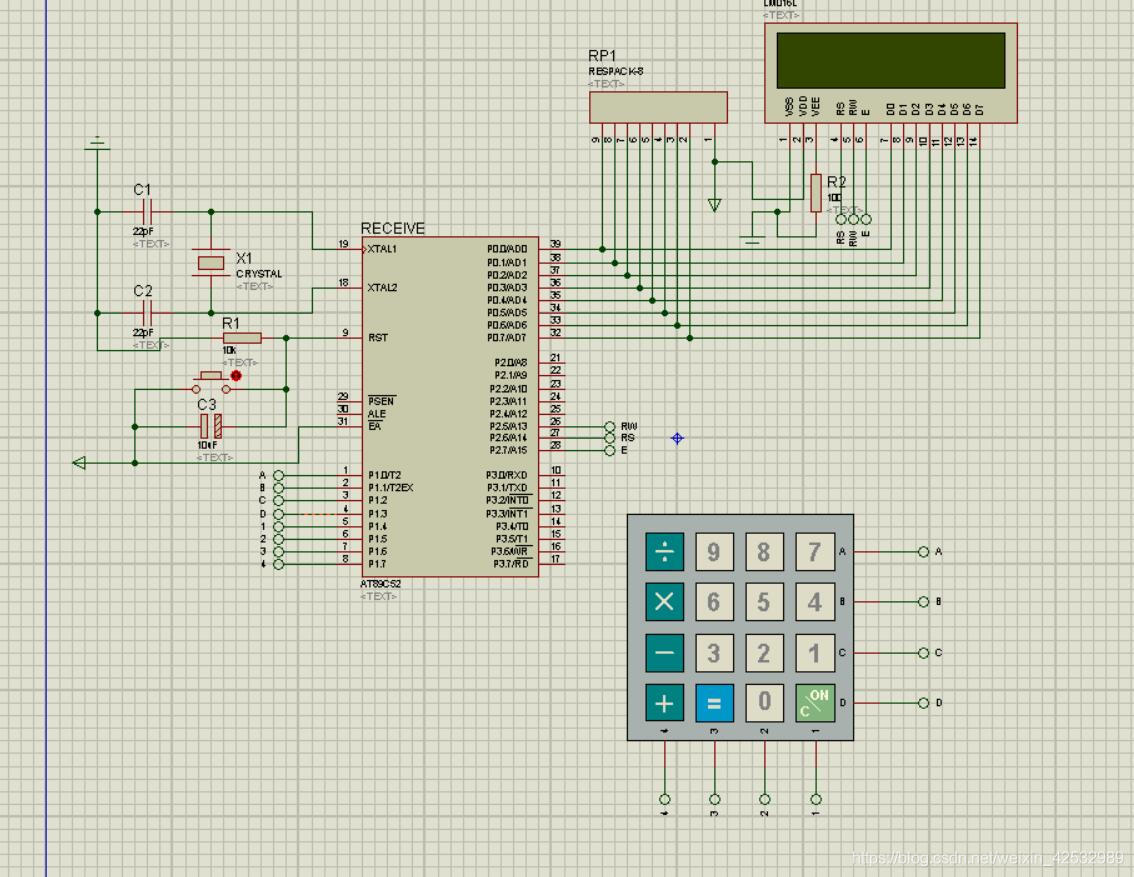The height and width of the screenshot is (877, 1134).
Task: Click the keypad digit 9 key
Action: click(x=714, y=552)
